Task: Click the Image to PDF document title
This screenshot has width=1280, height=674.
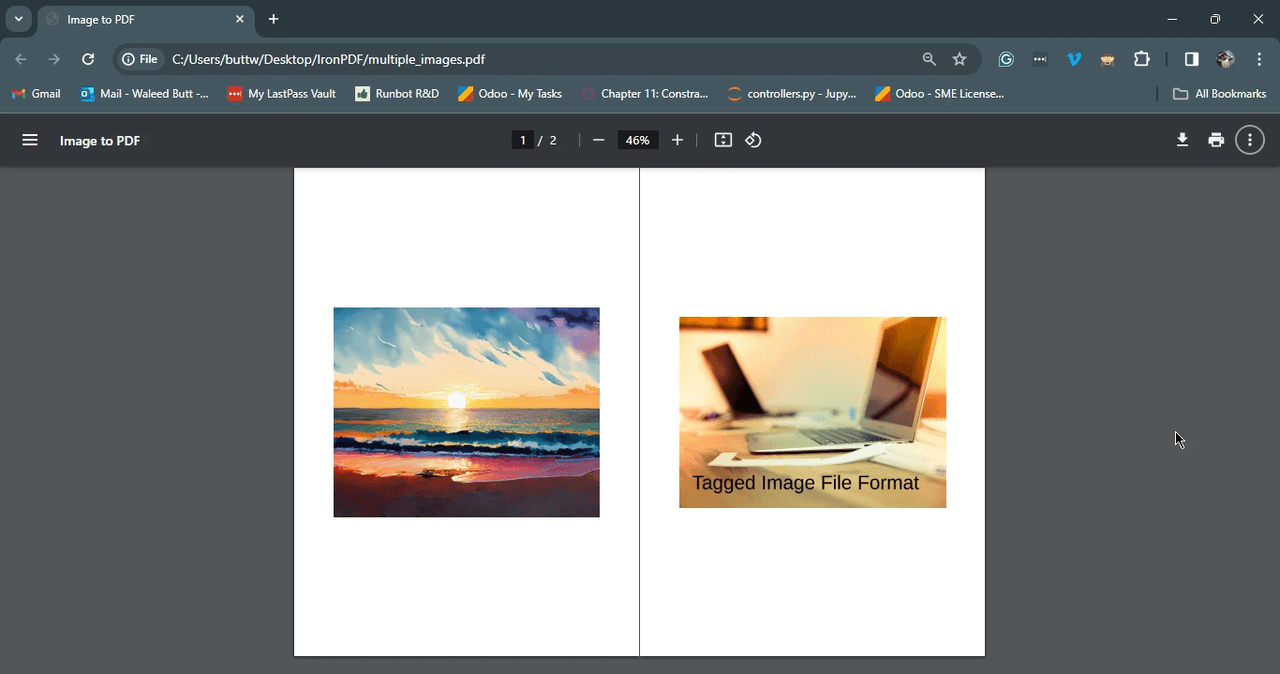Action: coord(100,141)
